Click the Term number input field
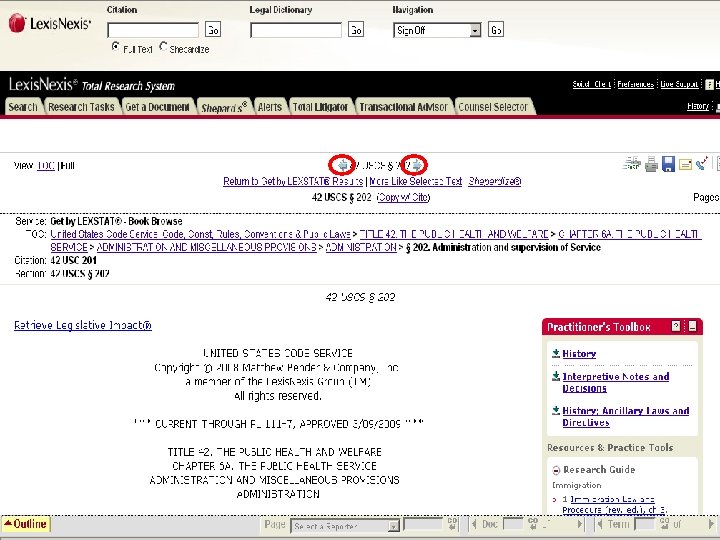The image size is (720, 540). pyautogui.click(x=645, y=524)
